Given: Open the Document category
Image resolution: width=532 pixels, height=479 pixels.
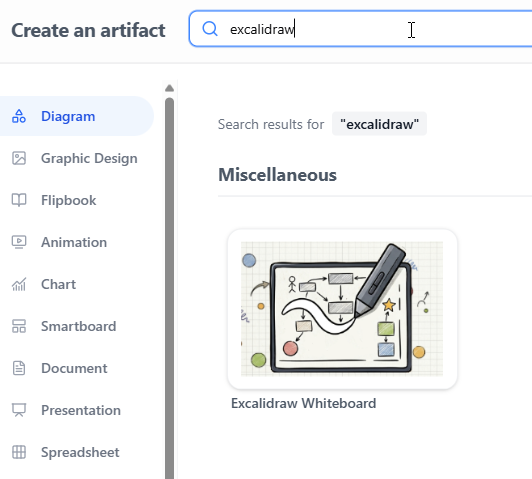Looking at the screenshot, I should (77, 368).
